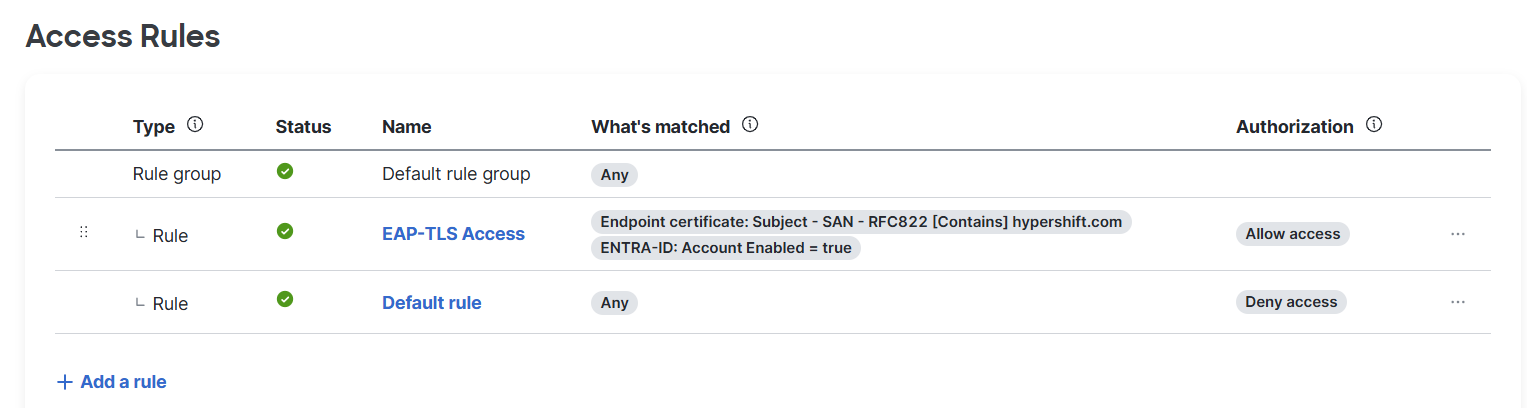Screen dimensions: 1527x408
Task: Click the Any tag in Default rule group row
Action: (615, 175)
